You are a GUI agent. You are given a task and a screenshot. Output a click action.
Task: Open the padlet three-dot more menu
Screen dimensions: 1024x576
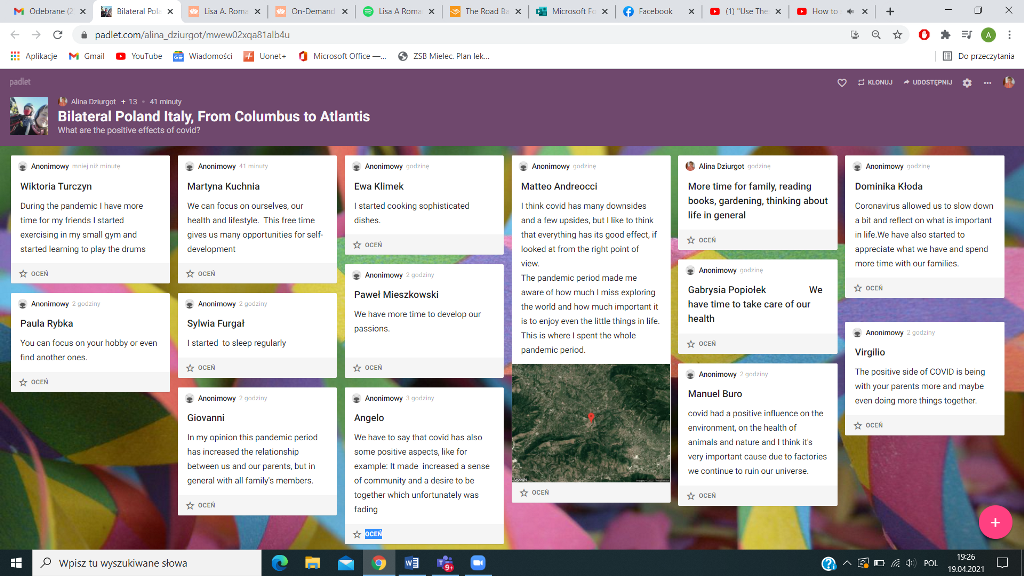pyautogui.click(x=988, y=82)
